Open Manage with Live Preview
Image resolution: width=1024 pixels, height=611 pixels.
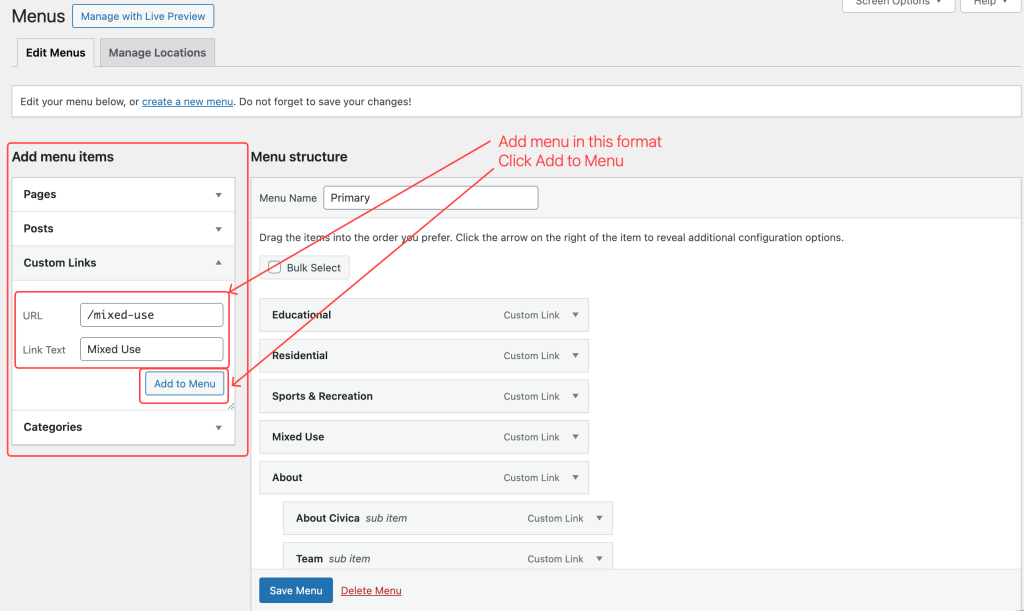point(143,17)
